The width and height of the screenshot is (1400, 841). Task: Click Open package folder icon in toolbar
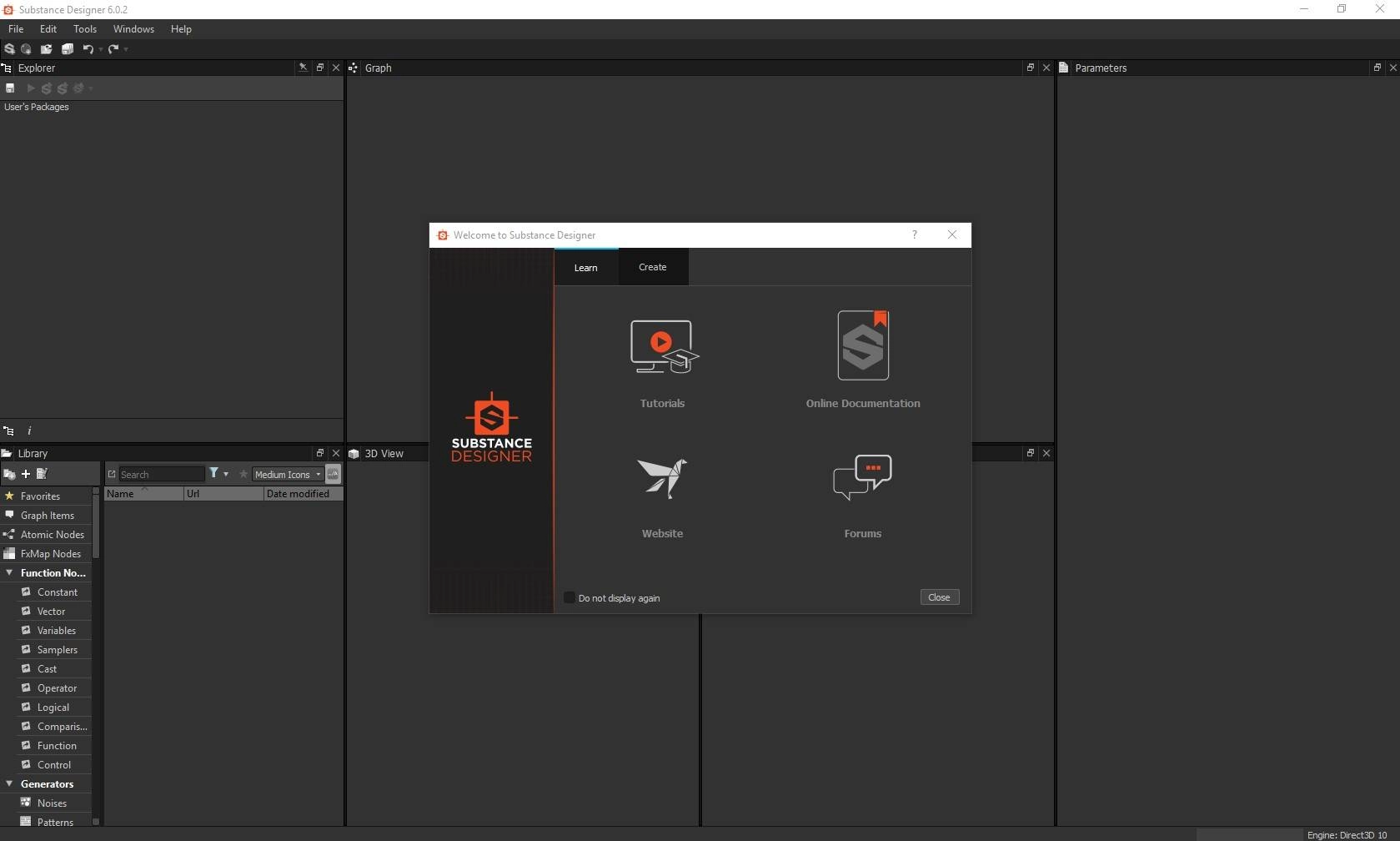tap(47, 49)
